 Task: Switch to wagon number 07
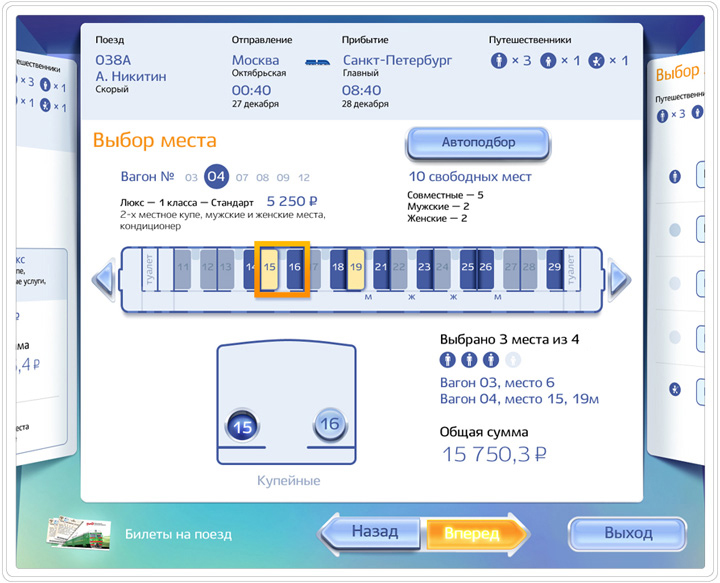pos(242,178)
